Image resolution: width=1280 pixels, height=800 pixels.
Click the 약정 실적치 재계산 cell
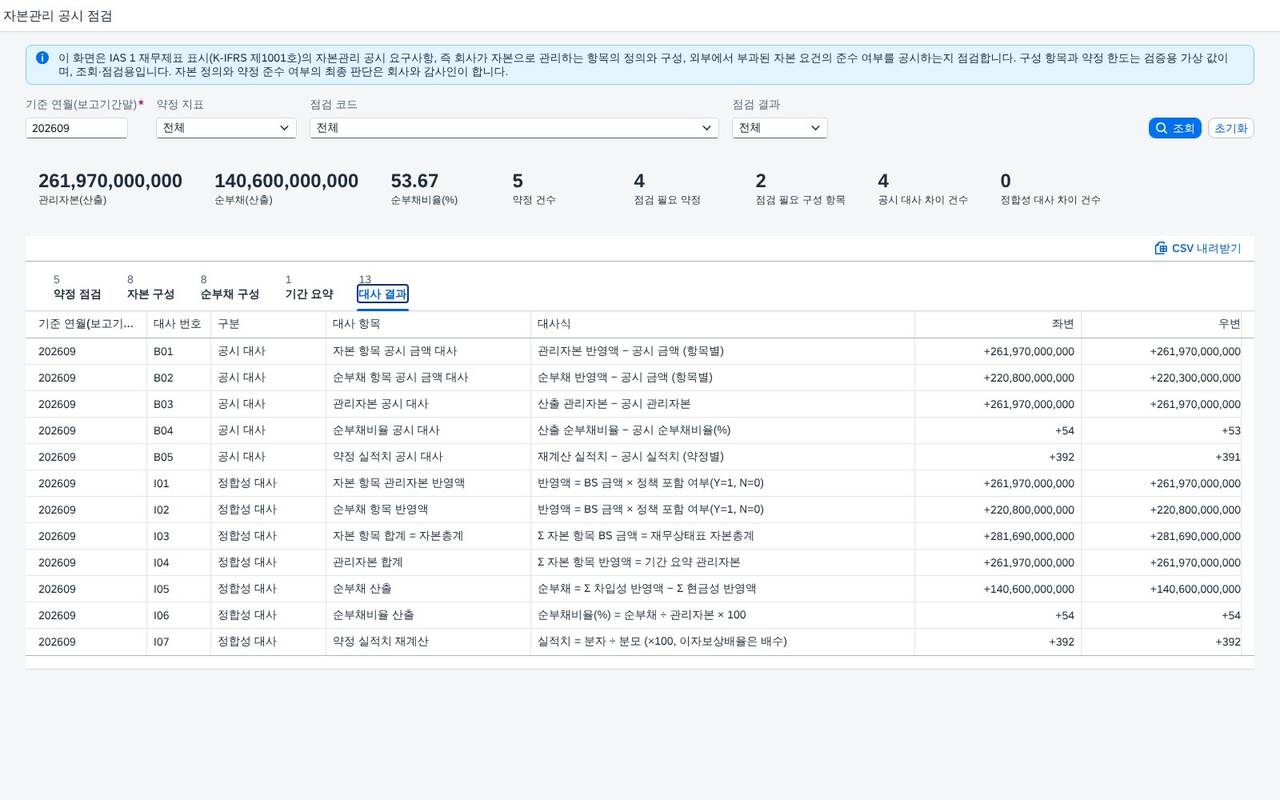pyautogui.click(x=428, y=641)
